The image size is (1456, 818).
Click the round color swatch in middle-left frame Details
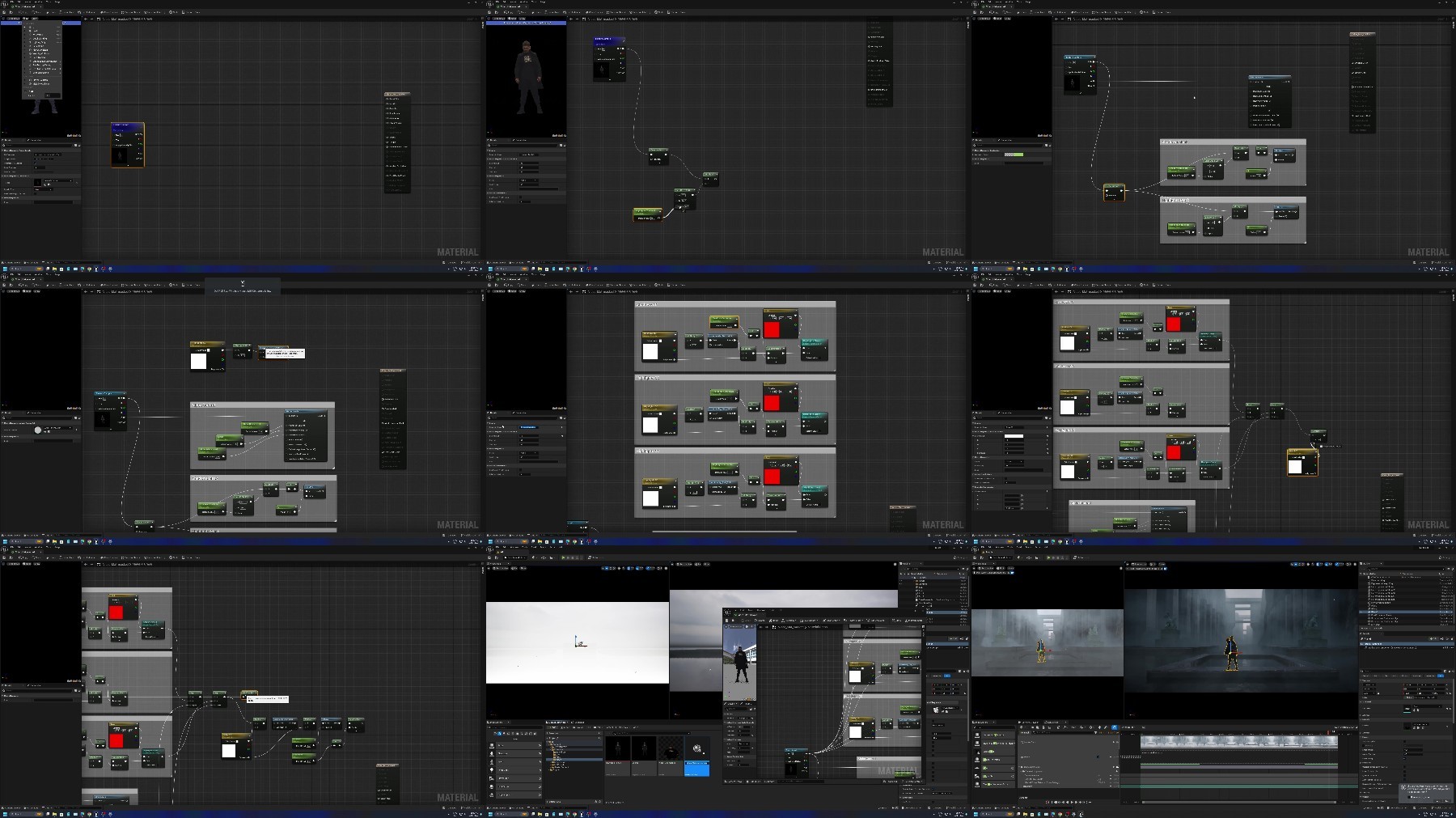click(37, 430)
